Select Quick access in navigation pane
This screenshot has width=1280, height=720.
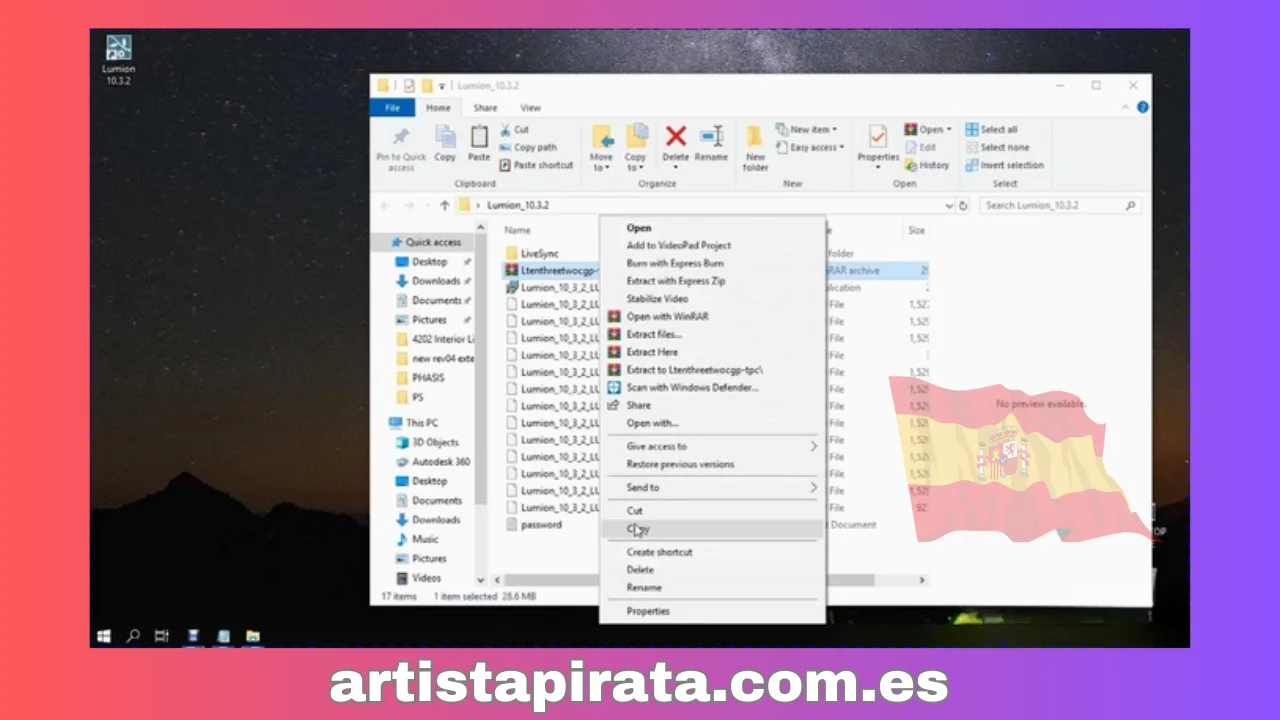425,242
